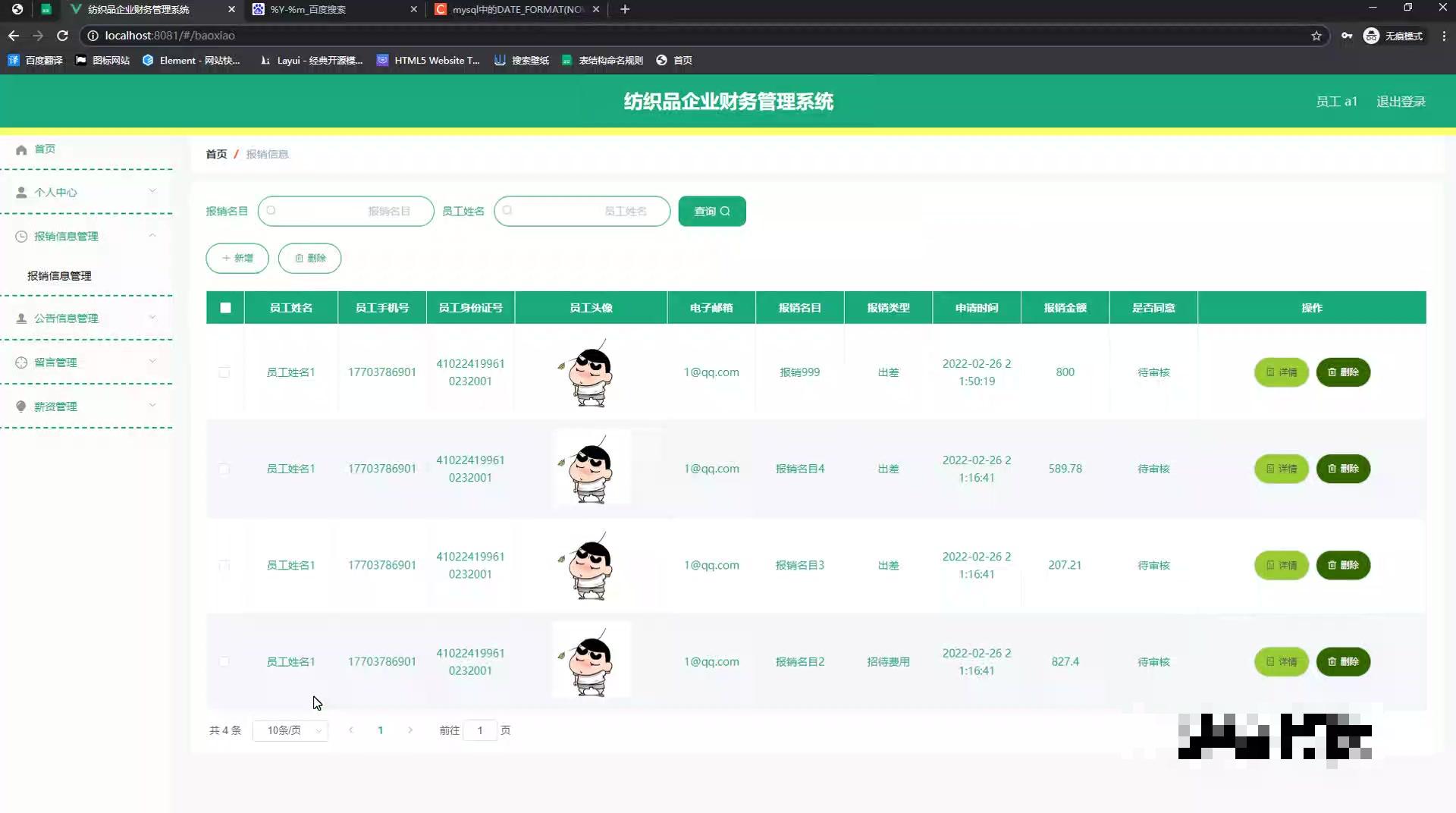This screenshot has width=1456, height=813.
Task: Open 表结构命名规则 bookmark
Action: [602, 60]
